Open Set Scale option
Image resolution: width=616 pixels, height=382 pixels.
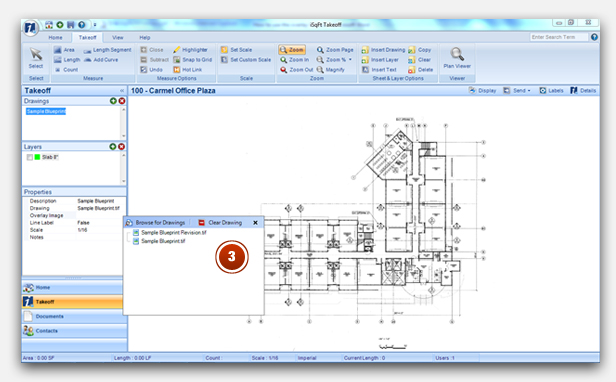(236, 50)
